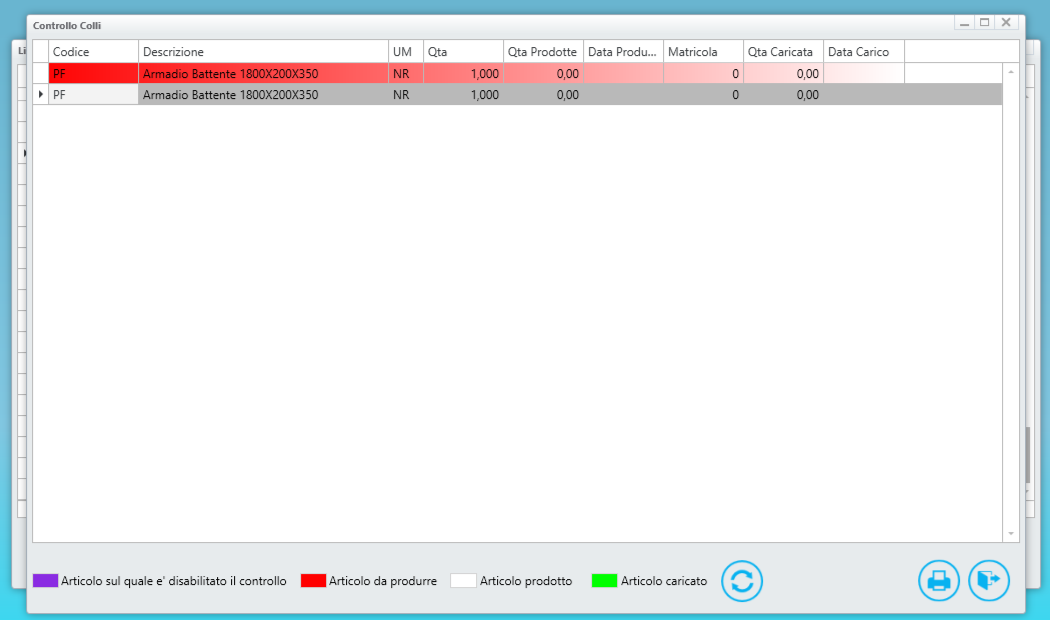The height and width of the screenshot is (620, 1050).
Task: Click the row header of the red row
Action: pos(41,74)
